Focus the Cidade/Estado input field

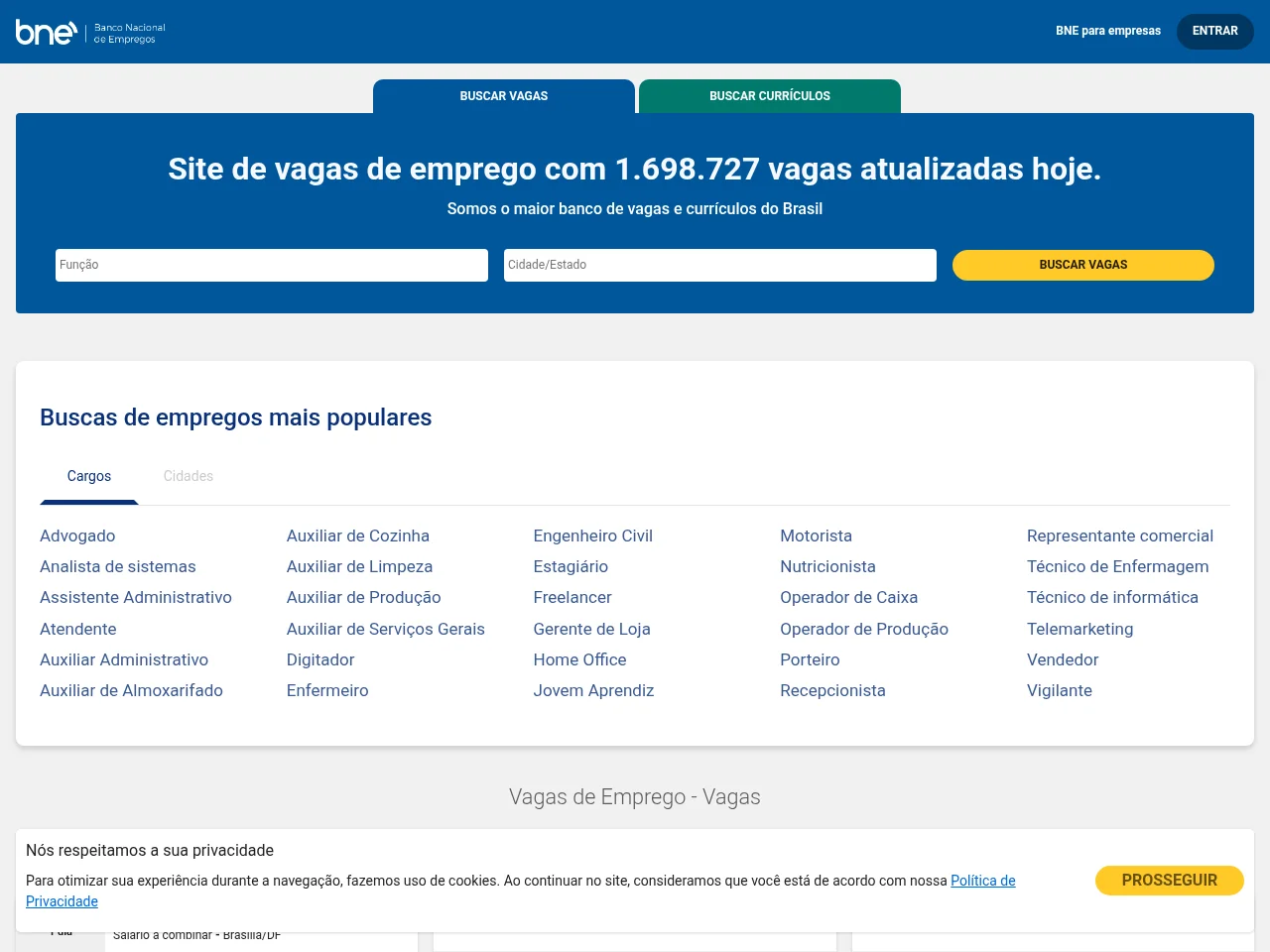coord(720,265)
